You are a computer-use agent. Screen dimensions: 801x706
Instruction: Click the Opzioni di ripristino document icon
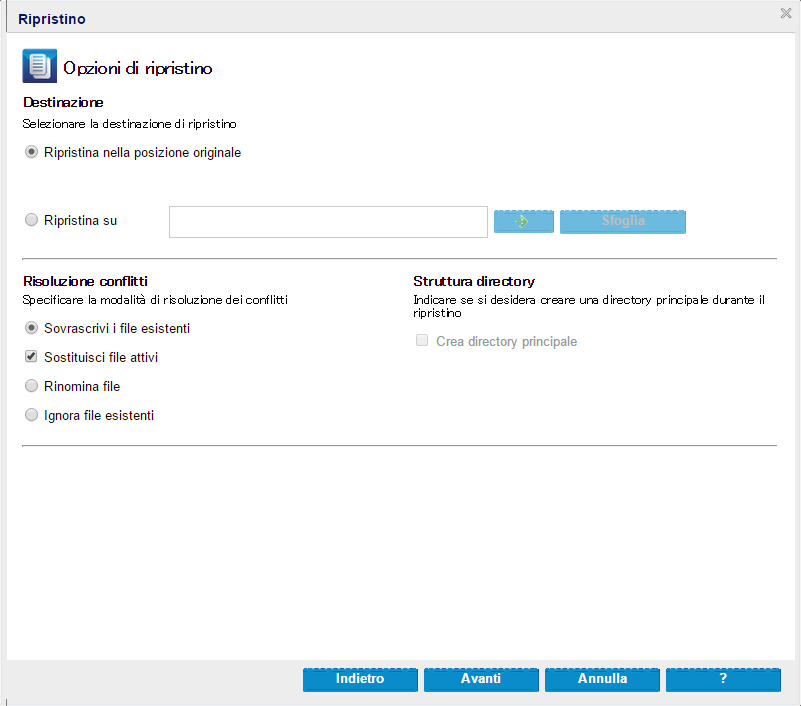(38, 65)
